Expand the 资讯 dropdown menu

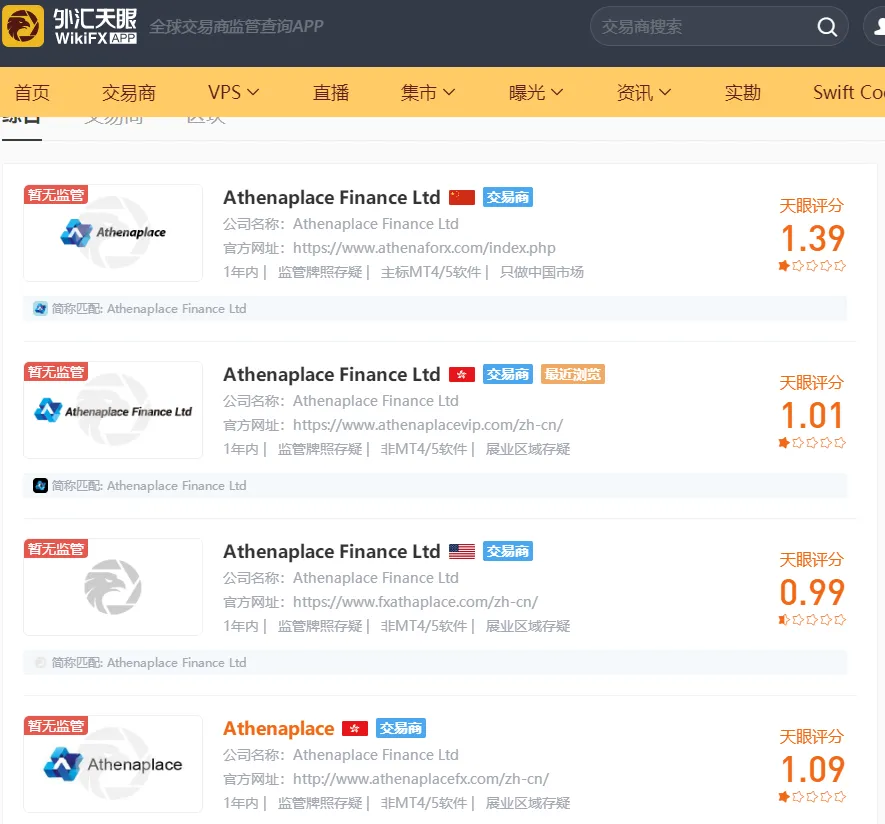coord(643,93)
